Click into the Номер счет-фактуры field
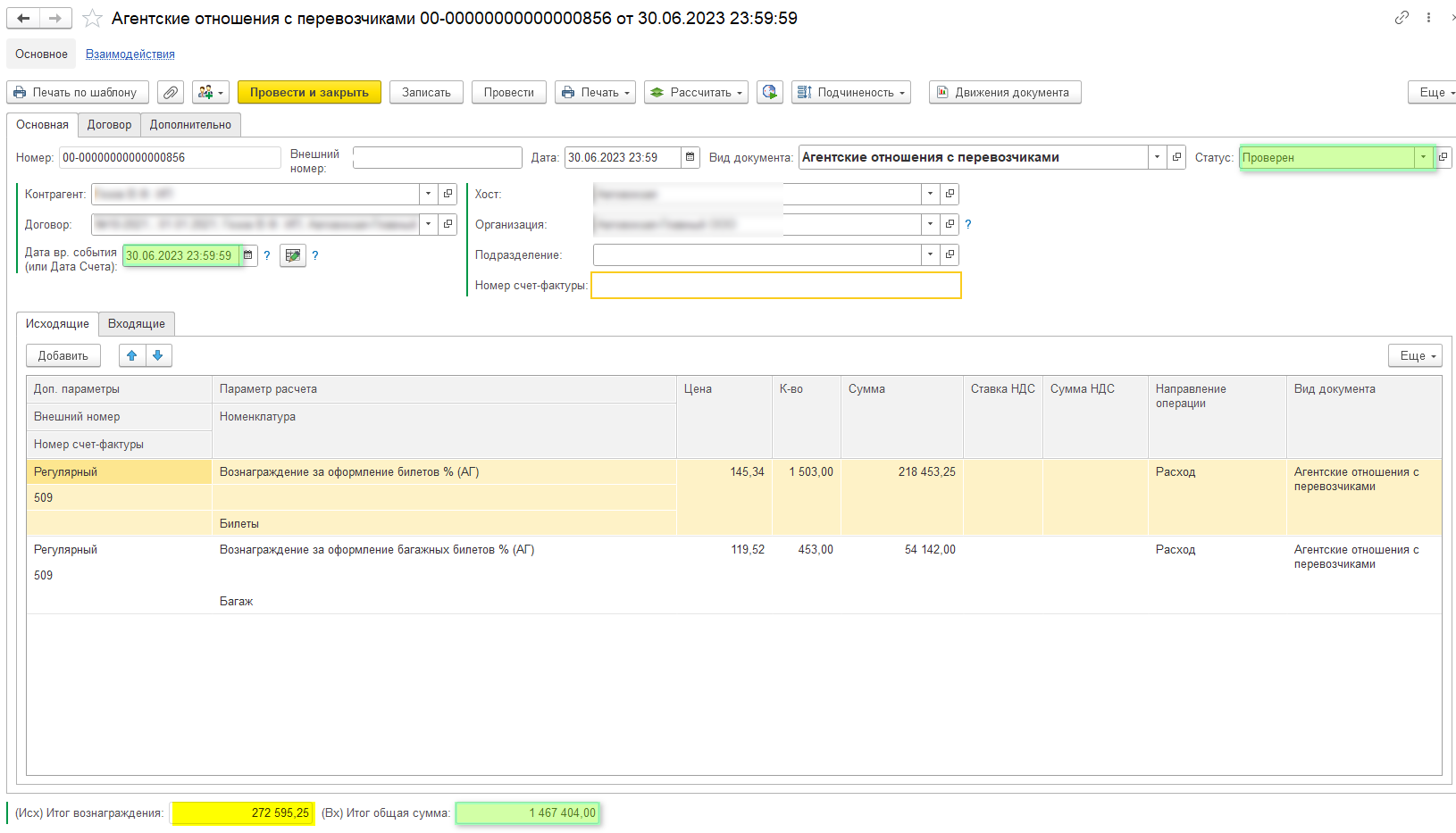 pos(775,286)
